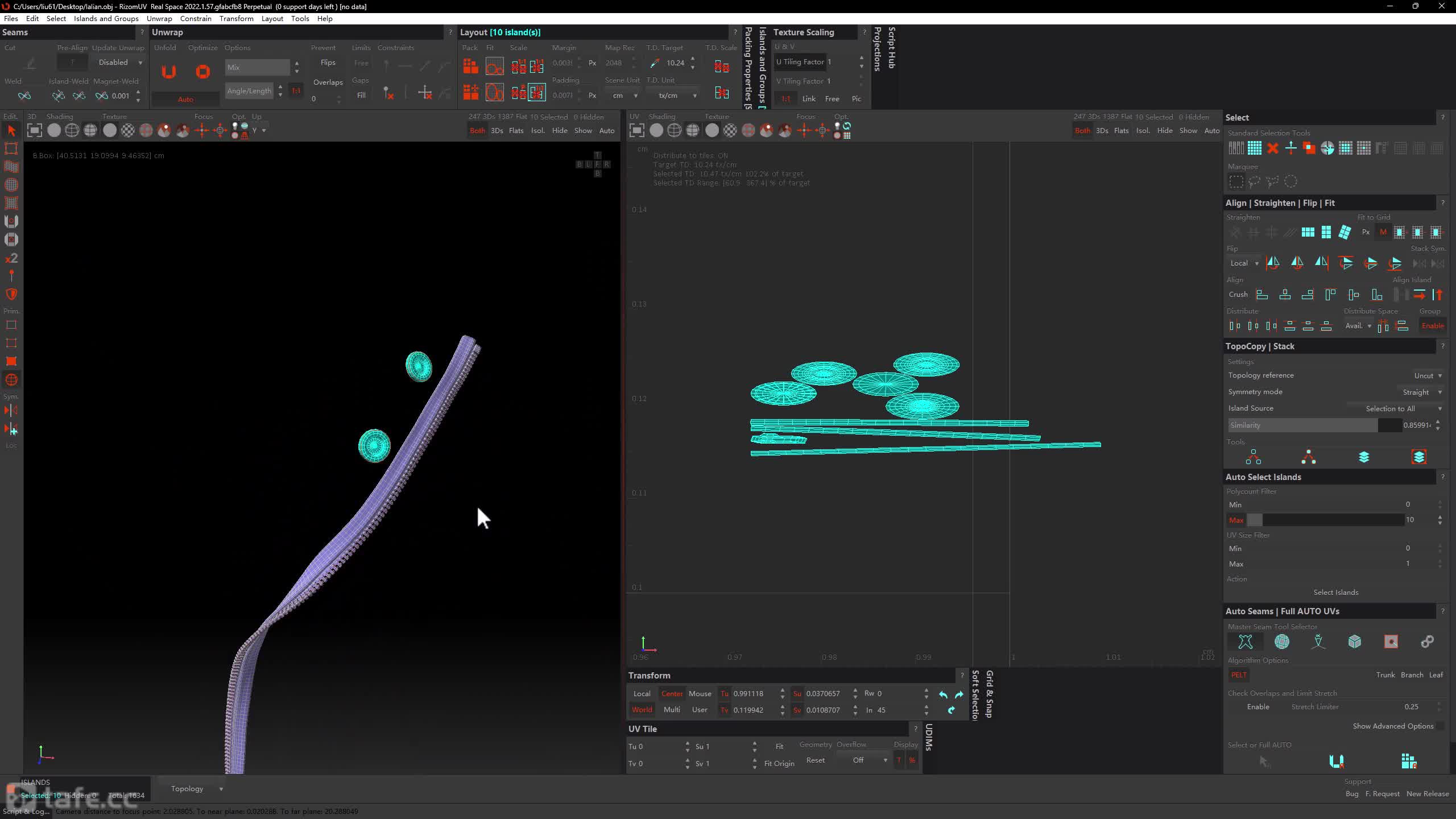The height and width of the screenshot is (819, 1456).
Task: Choose the circle marquee icon
Action: [1290, 181]
